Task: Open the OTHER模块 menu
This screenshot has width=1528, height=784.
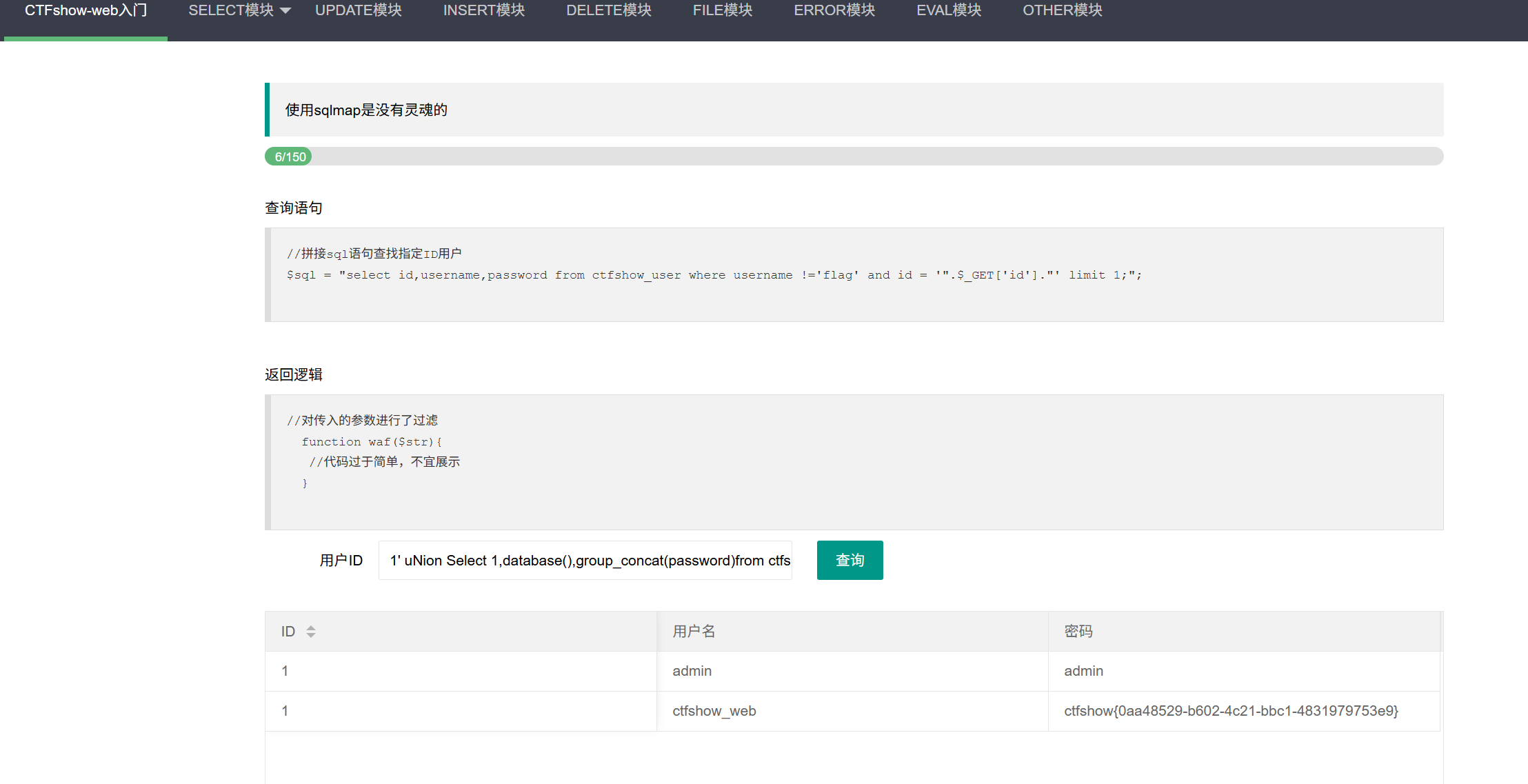Action: [x=1062, y=11]
